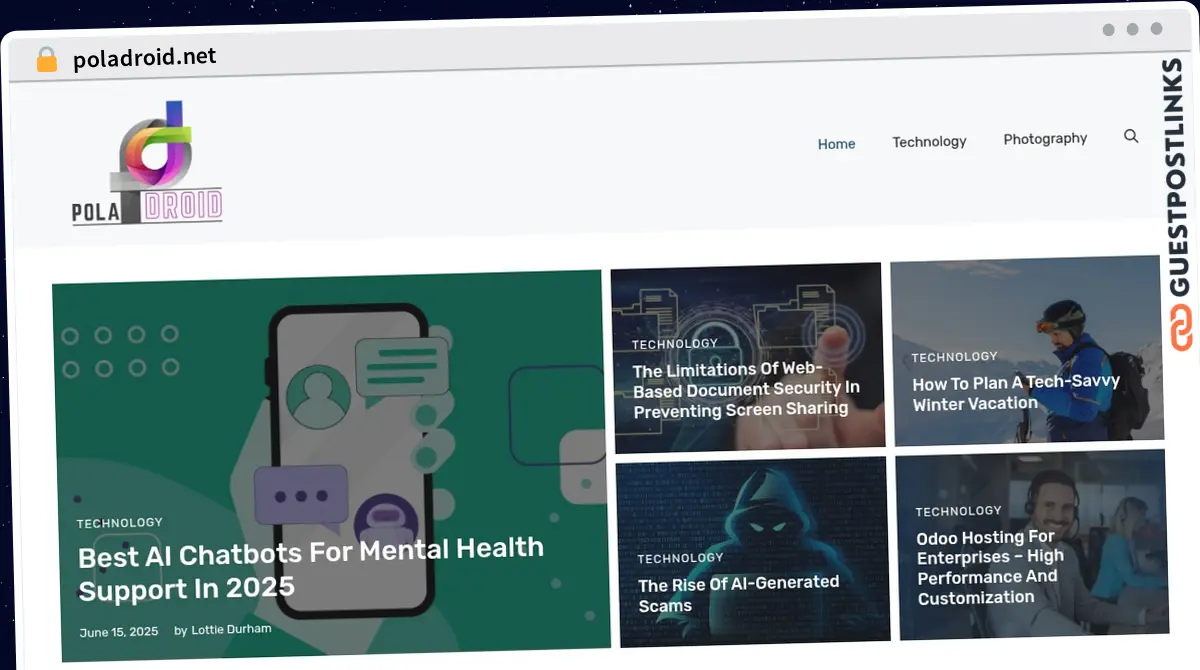The height and width of the screenshot is (670, 1200).
Task: Click the middle grey window dot
Action: tap(1132, 29)
